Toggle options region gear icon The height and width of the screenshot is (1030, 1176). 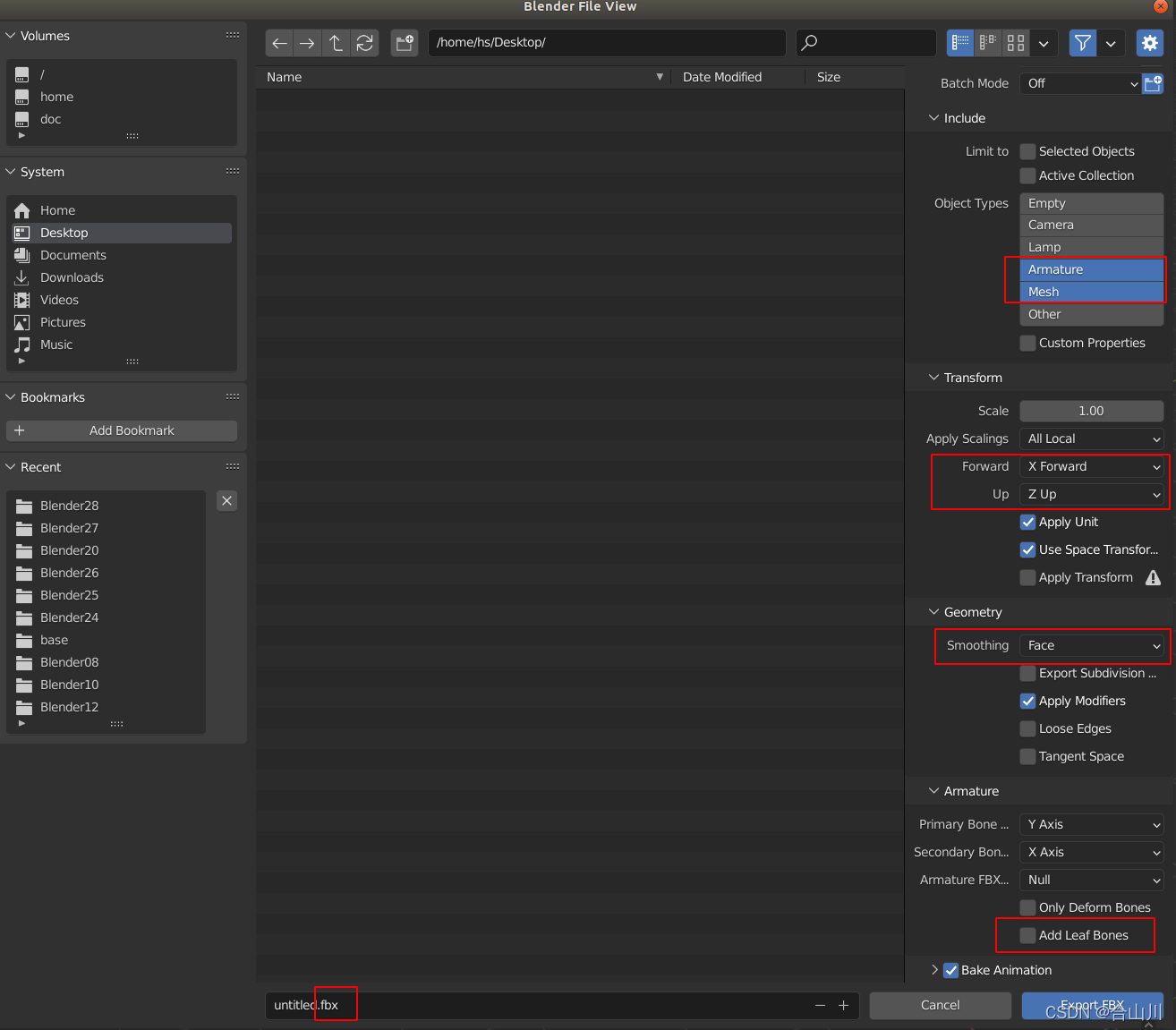(1150, 43)
